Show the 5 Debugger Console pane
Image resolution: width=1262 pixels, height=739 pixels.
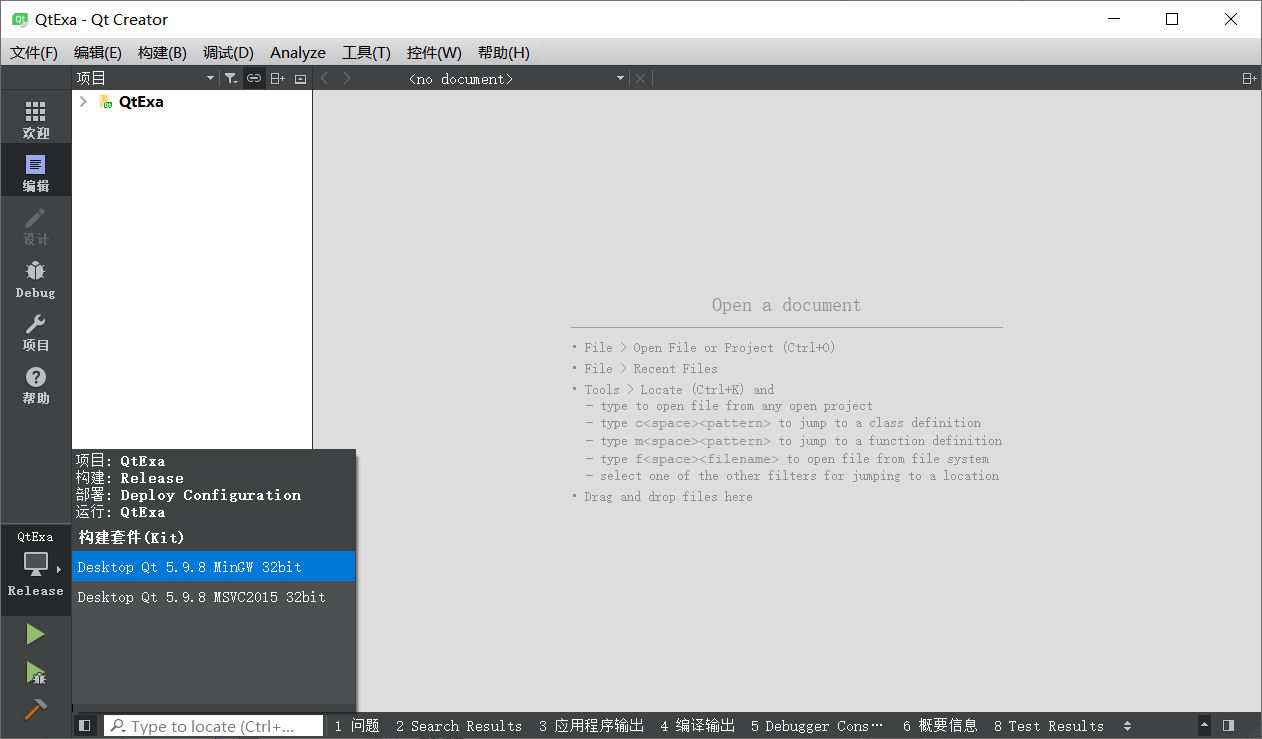click(x=817, y=726)
